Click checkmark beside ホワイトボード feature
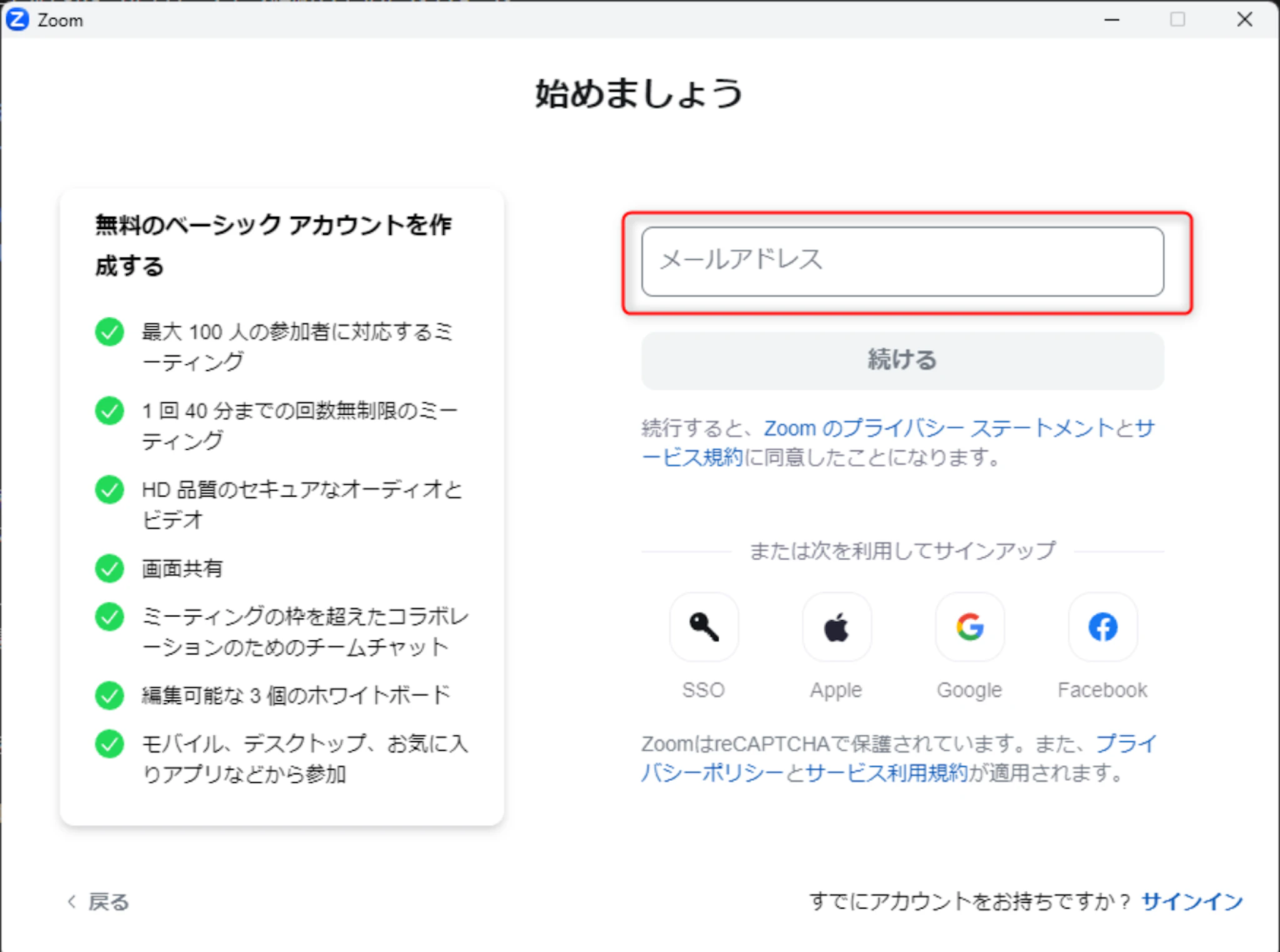This screenshot has height=952, width=1280. click(109, 695)
